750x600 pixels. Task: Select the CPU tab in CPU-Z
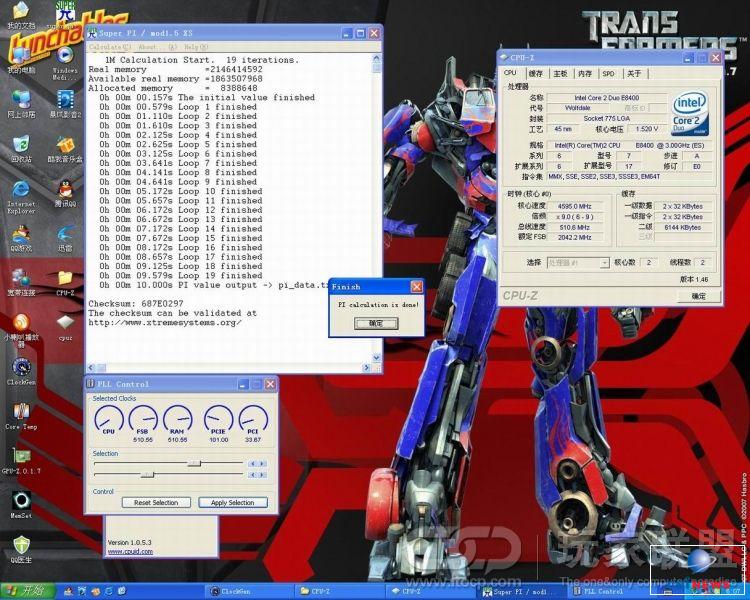(x=510, y=73)
